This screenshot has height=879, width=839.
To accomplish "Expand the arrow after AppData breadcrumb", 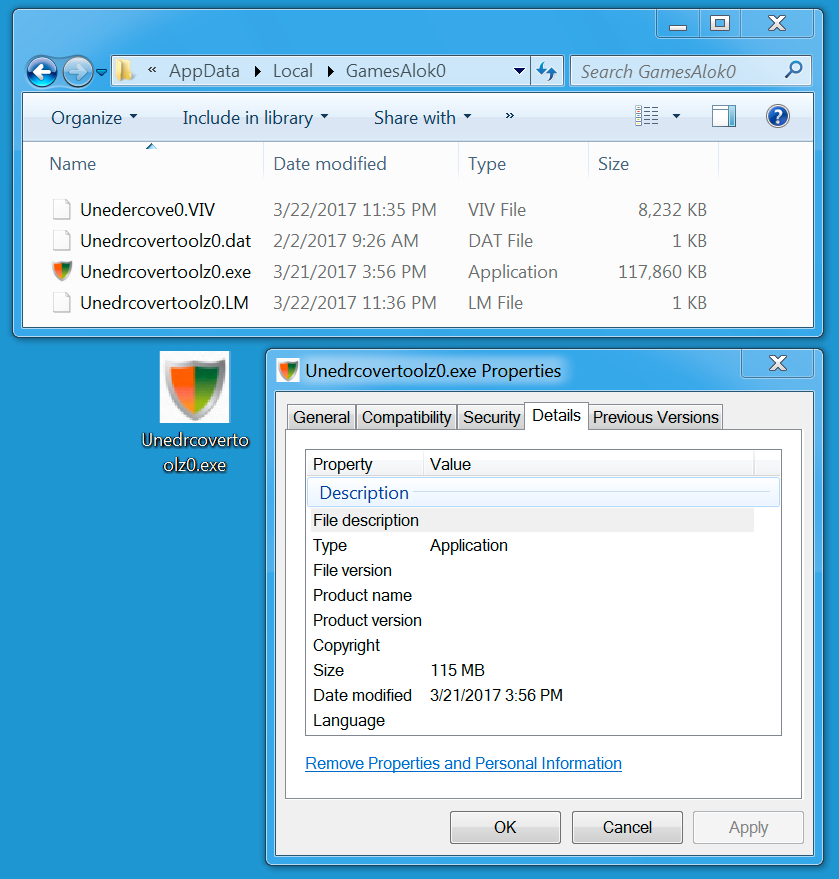I will point(257,71).
